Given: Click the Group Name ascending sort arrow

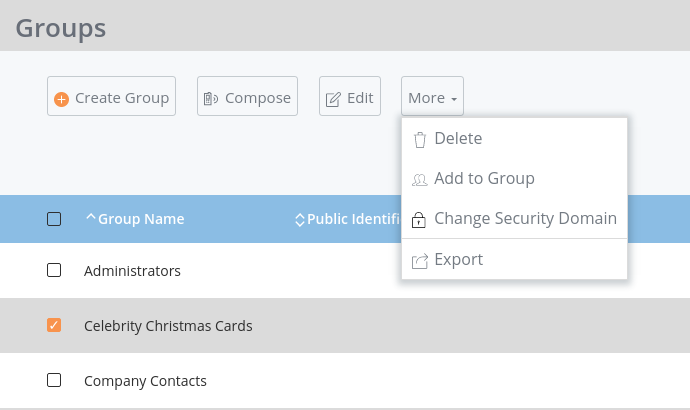Looking at the screenshot, I should 91,217.
